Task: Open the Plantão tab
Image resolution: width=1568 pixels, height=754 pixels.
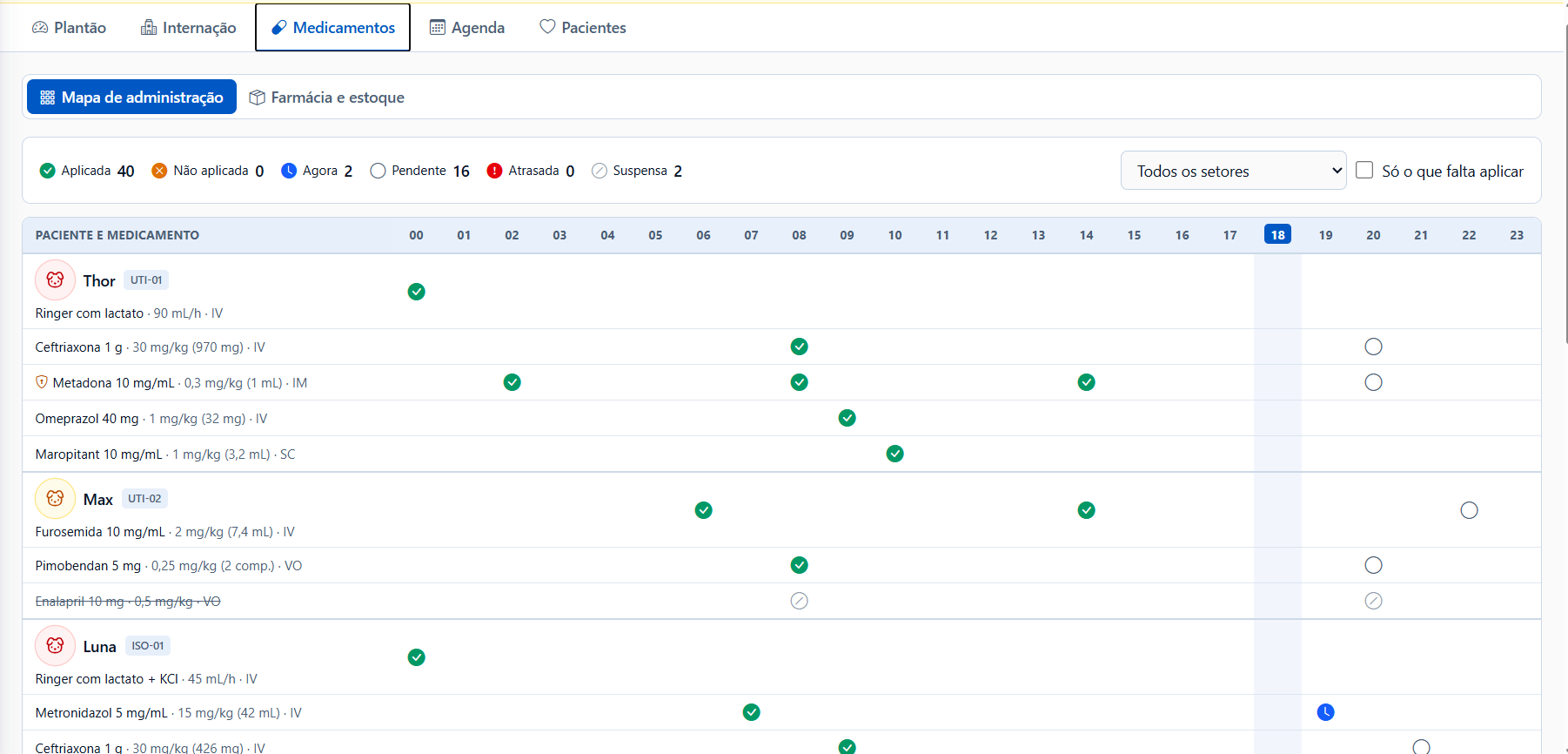Action: [69, 28]
